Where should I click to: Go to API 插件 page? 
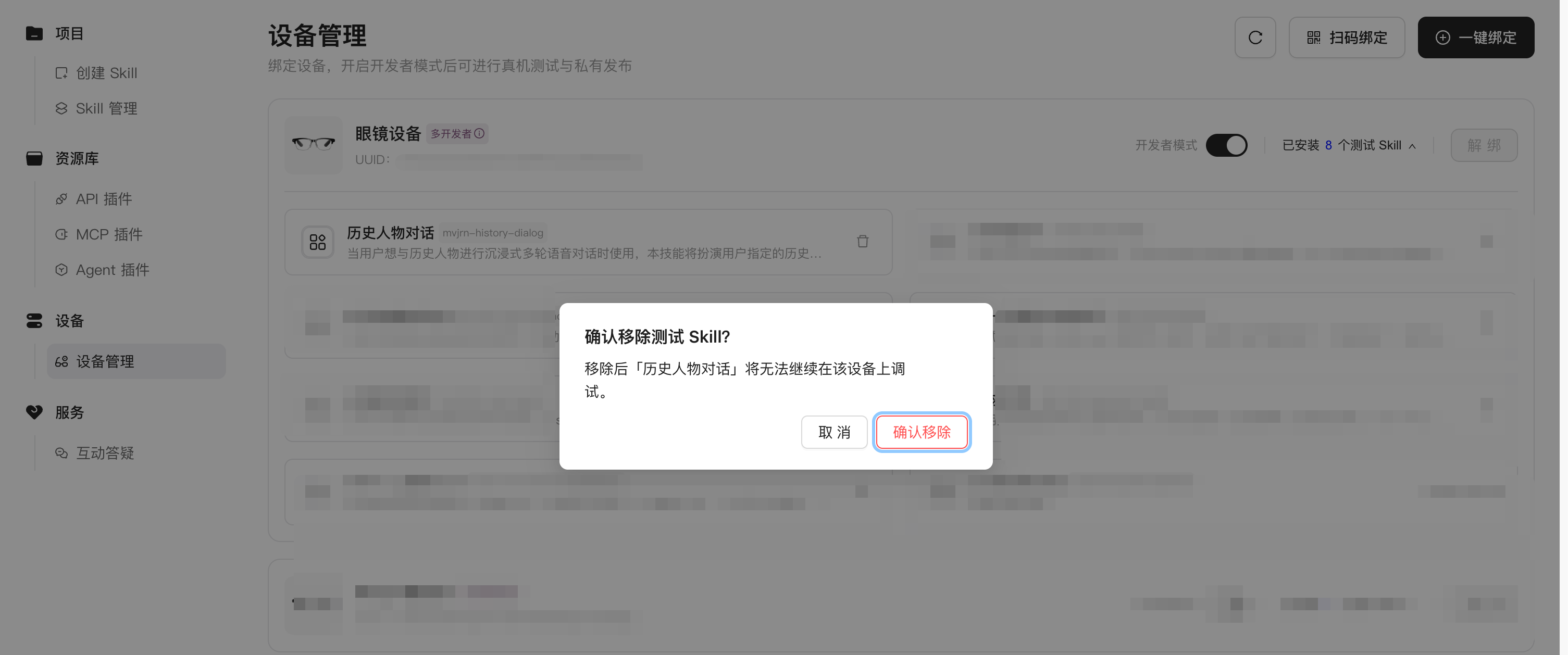(104, 199)
